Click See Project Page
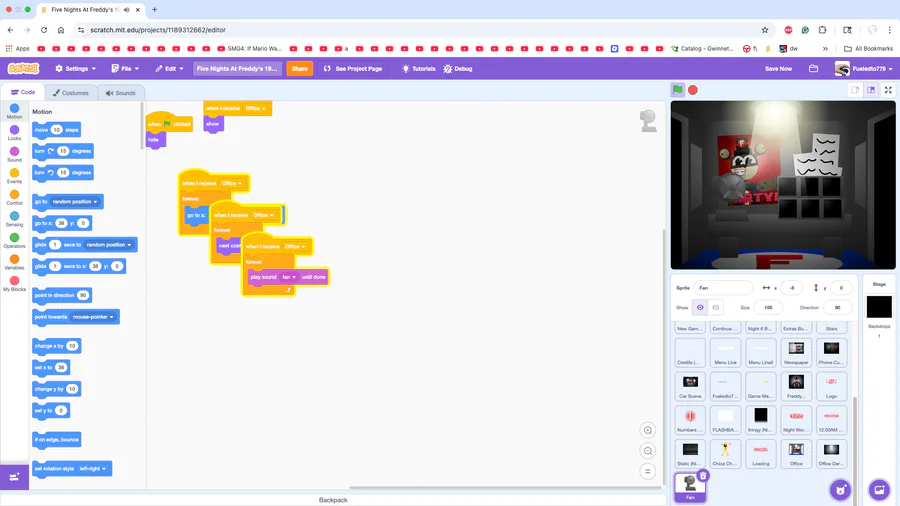 pyautogui.click(x=353, y=68)
